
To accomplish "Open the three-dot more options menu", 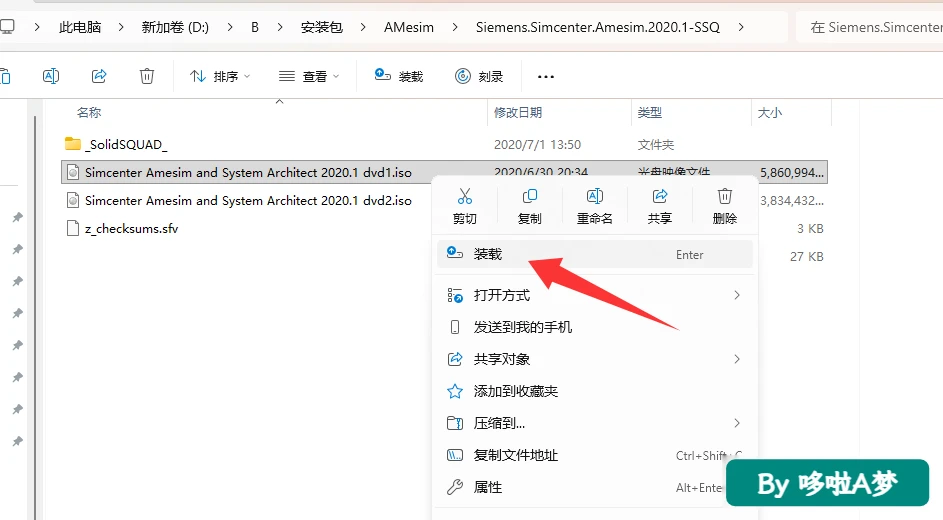I will [545, 76].
